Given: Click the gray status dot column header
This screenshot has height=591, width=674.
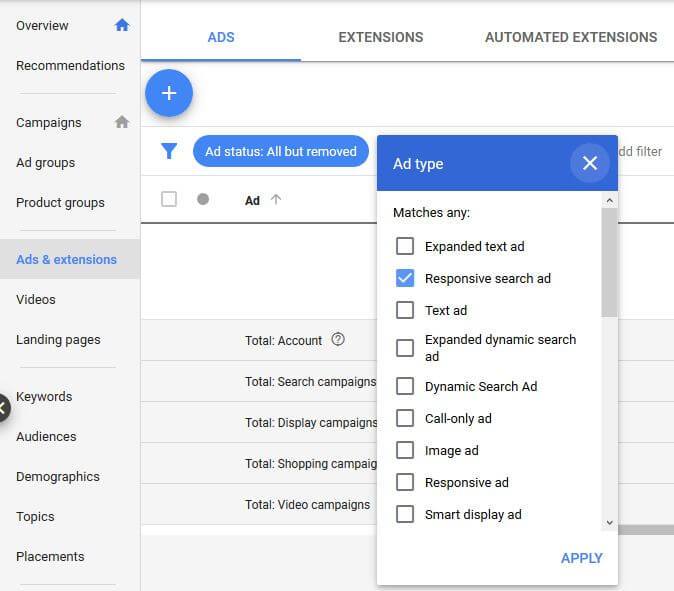Looking at the screenshot, I should click(203, 200).
